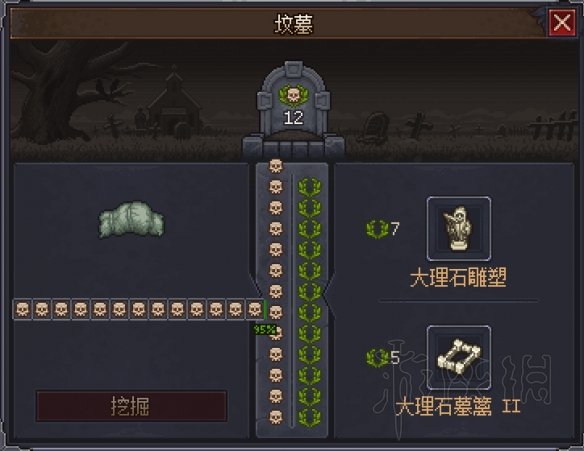Click the first skull in the horizontal row
The width and height of the screenshot is (584, 451).
(22, 309)
